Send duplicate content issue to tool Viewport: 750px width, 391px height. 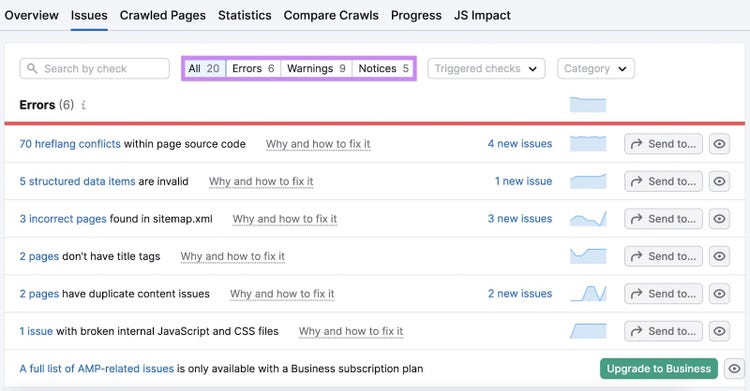pyautogui.click(x=663, y=294)
